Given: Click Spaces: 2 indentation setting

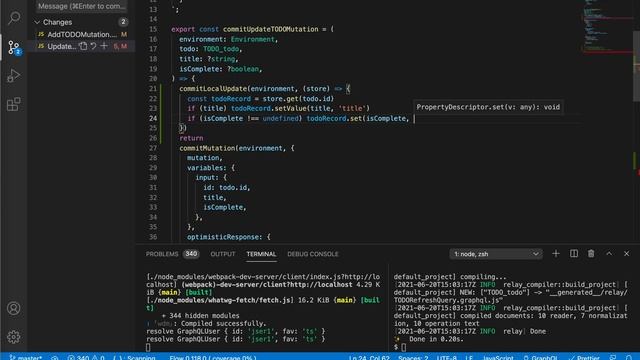Looking at the screenshot, I should tap(413, 357).
